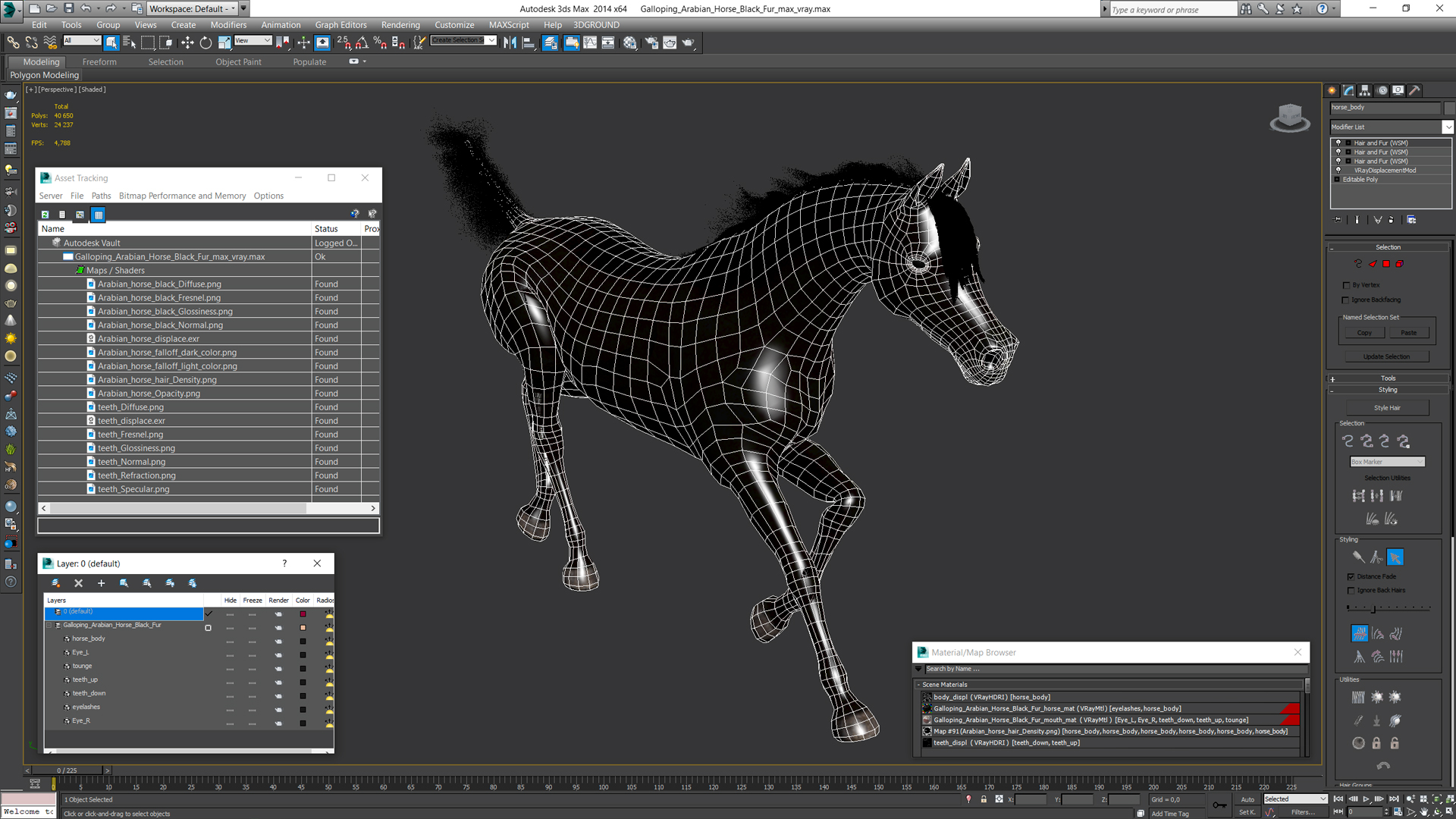Refresh the Asset Tracking list
Image resolution: width=1456 pixels, height=819 pixels.
[x=45, y=215]
